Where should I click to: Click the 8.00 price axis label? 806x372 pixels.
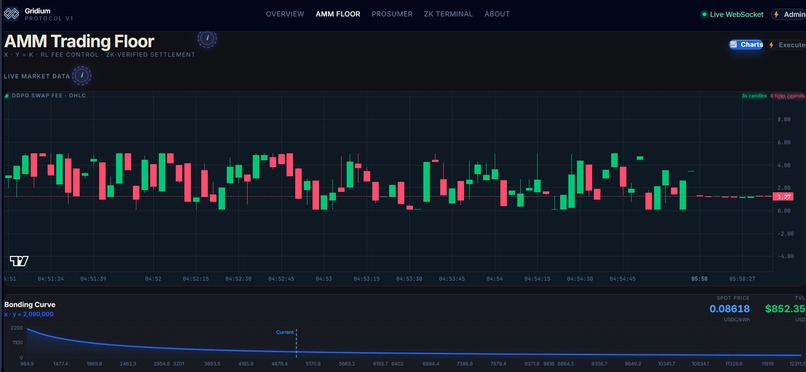point(783,119)
